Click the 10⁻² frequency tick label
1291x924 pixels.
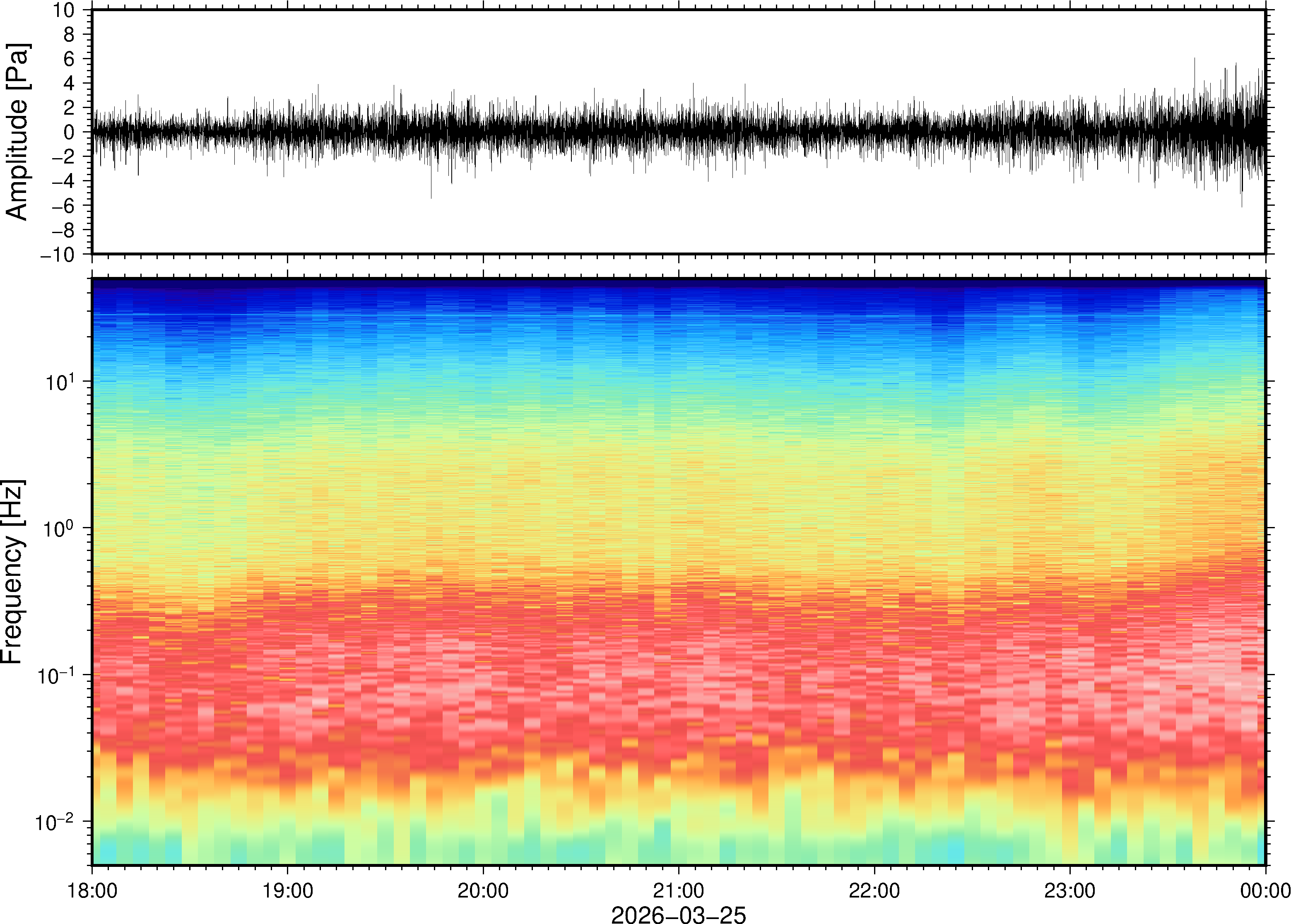[55, 822]
